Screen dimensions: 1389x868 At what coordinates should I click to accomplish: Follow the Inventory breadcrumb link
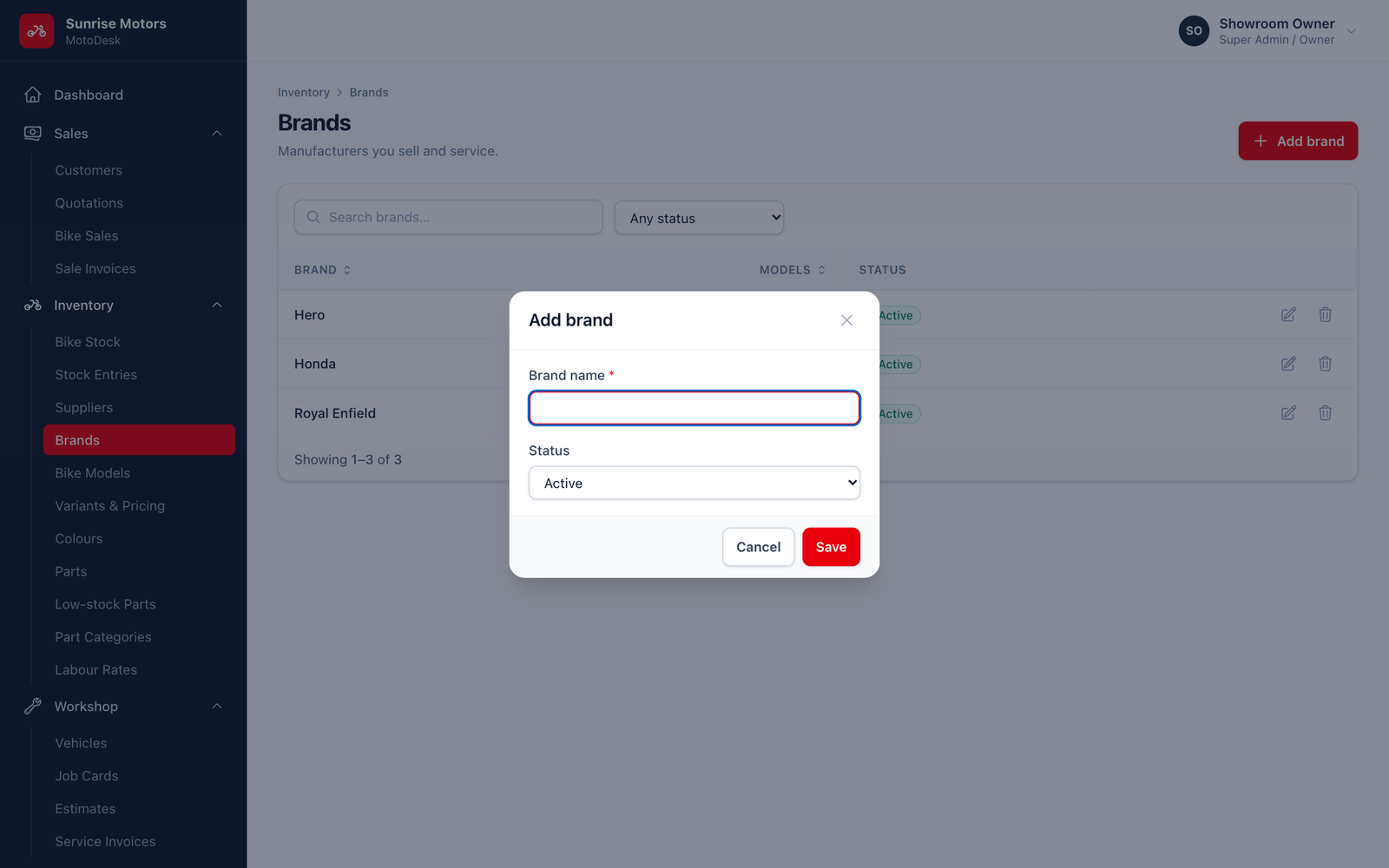[x=304, y=92]
